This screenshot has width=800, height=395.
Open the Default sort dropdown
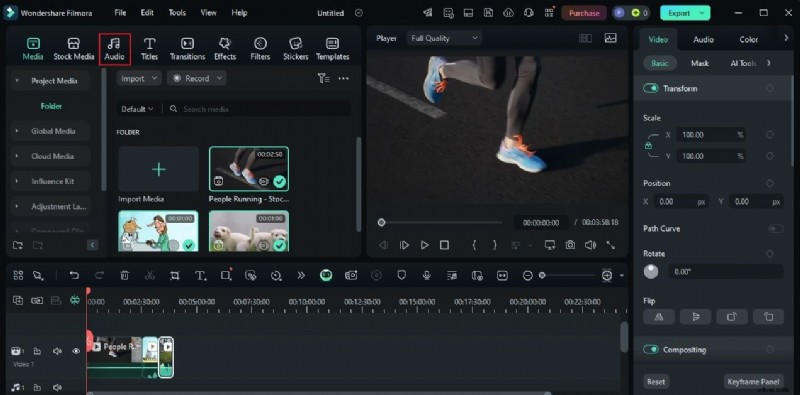[x=137, y=109]
